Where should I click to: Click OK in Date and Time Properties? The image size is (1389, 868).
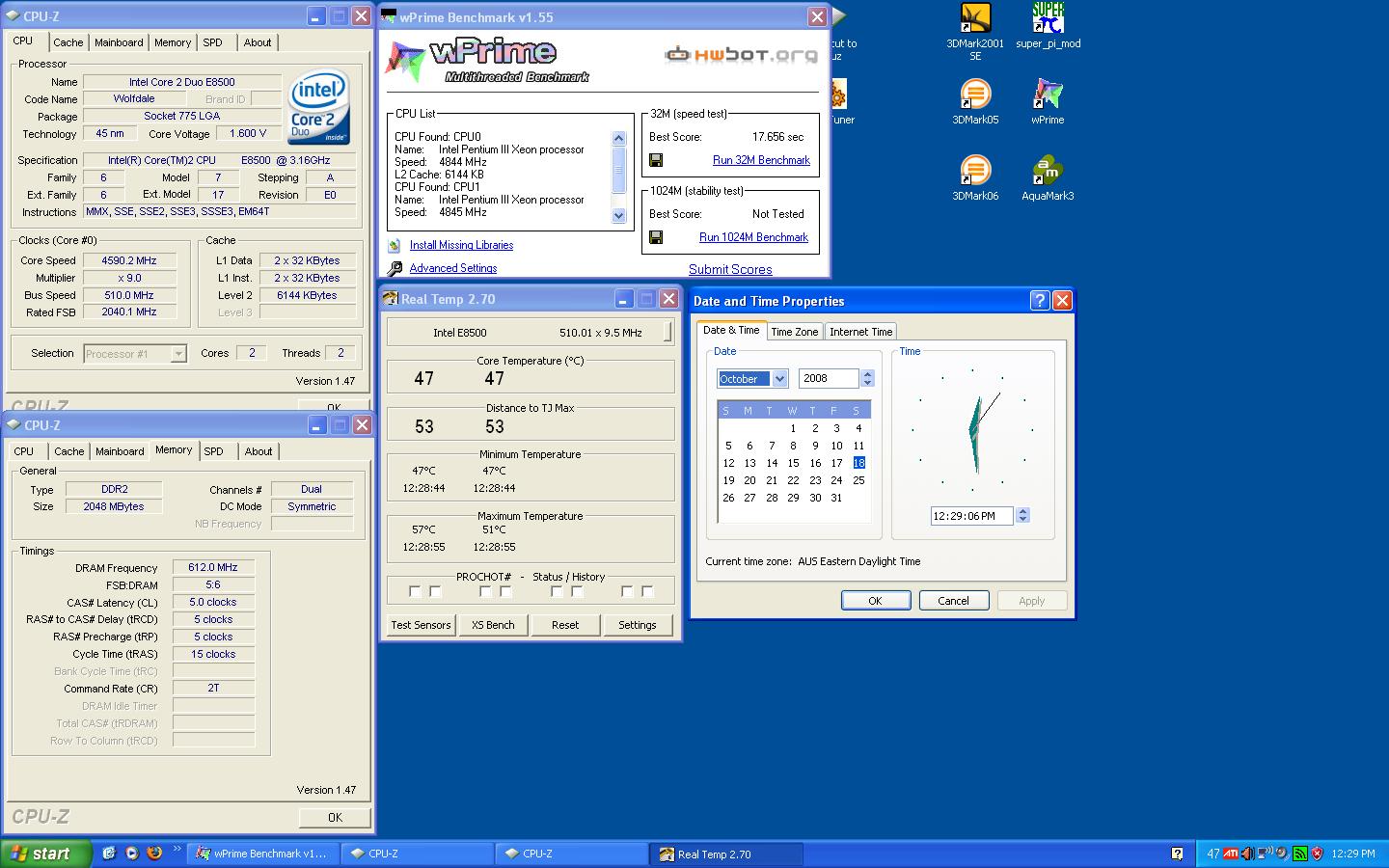(875, 601)
